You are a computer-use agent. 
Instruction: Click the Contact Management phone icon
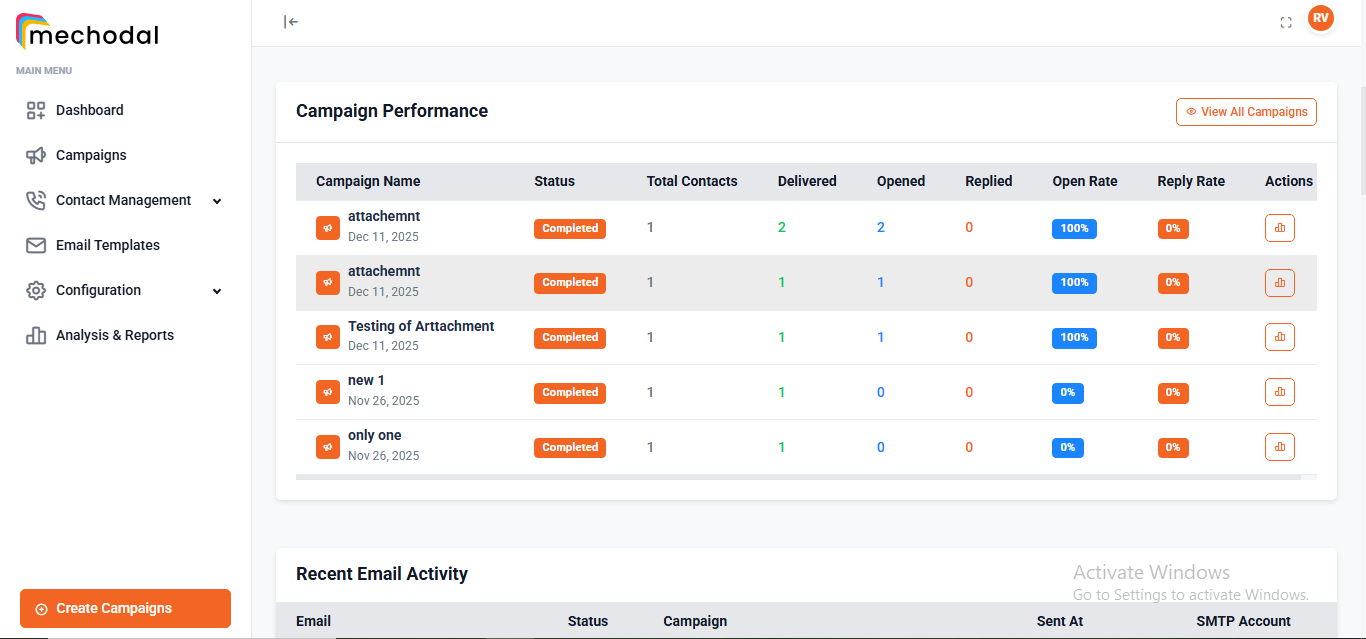(x=36, y=200)
